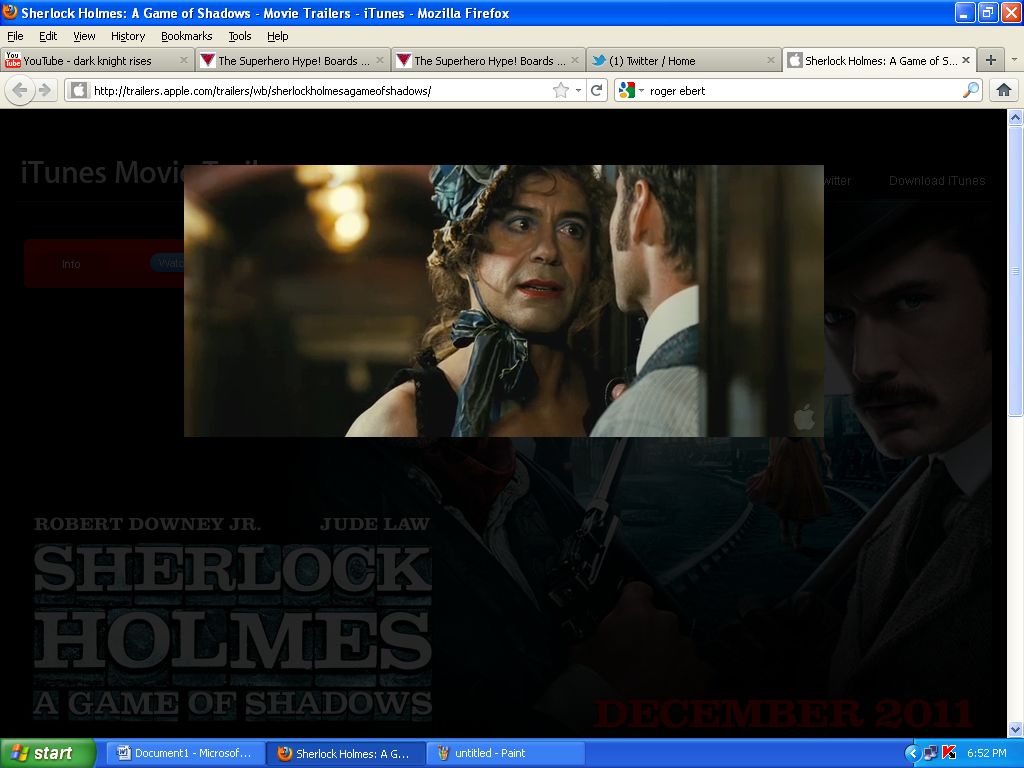Expand hidden system tray icons
Screen dimensions: 1024x768
point(911,753)
